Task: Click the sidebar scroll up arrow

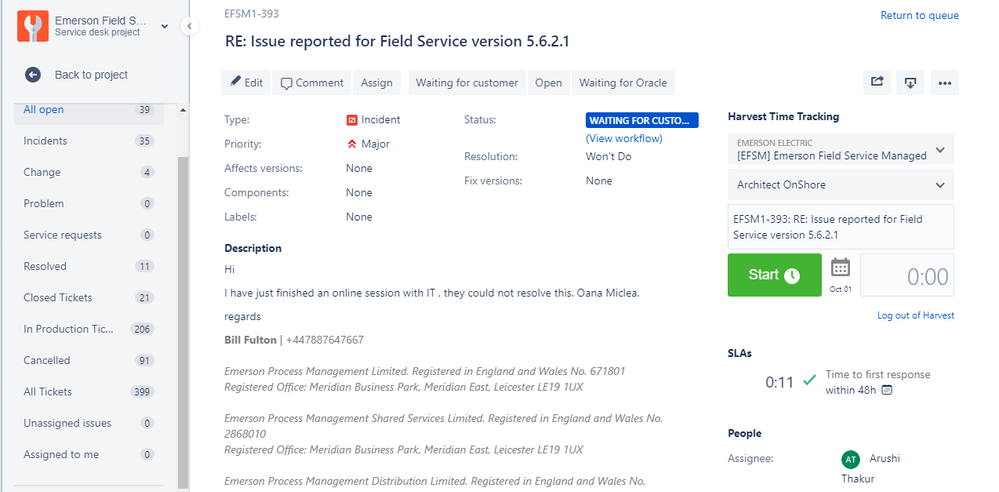Action: click(183, 110)
